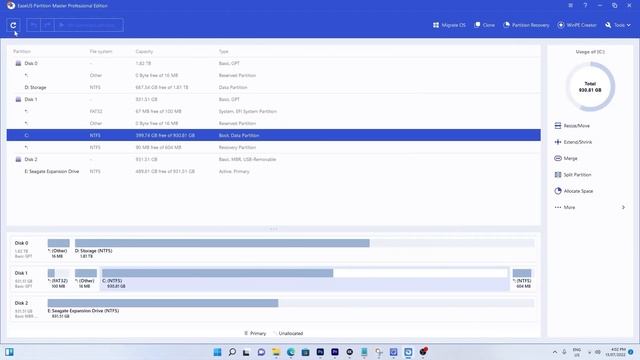Select the Recovery Partition row
Screen dimensions: 640x360
273,147
